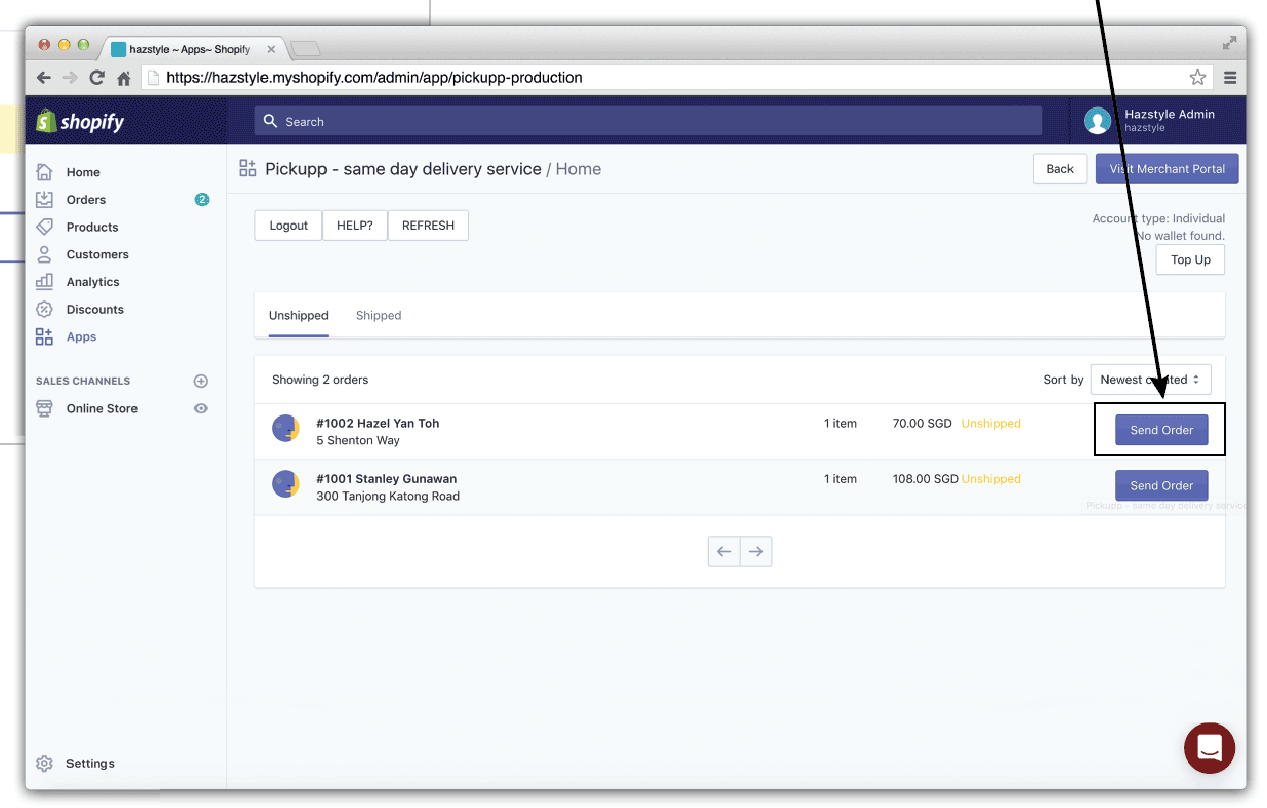Click the address 5 Shenton Way

click(x=357, y=440)
